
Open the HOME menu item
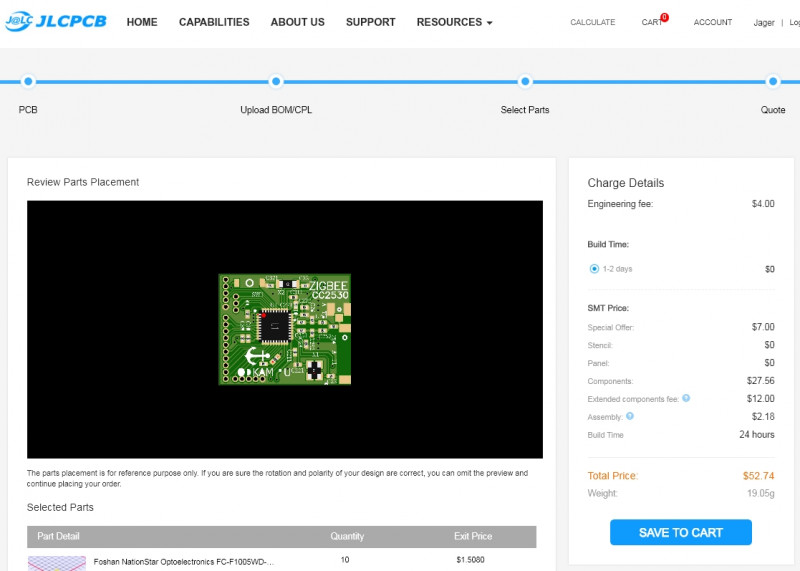point(142,22)
